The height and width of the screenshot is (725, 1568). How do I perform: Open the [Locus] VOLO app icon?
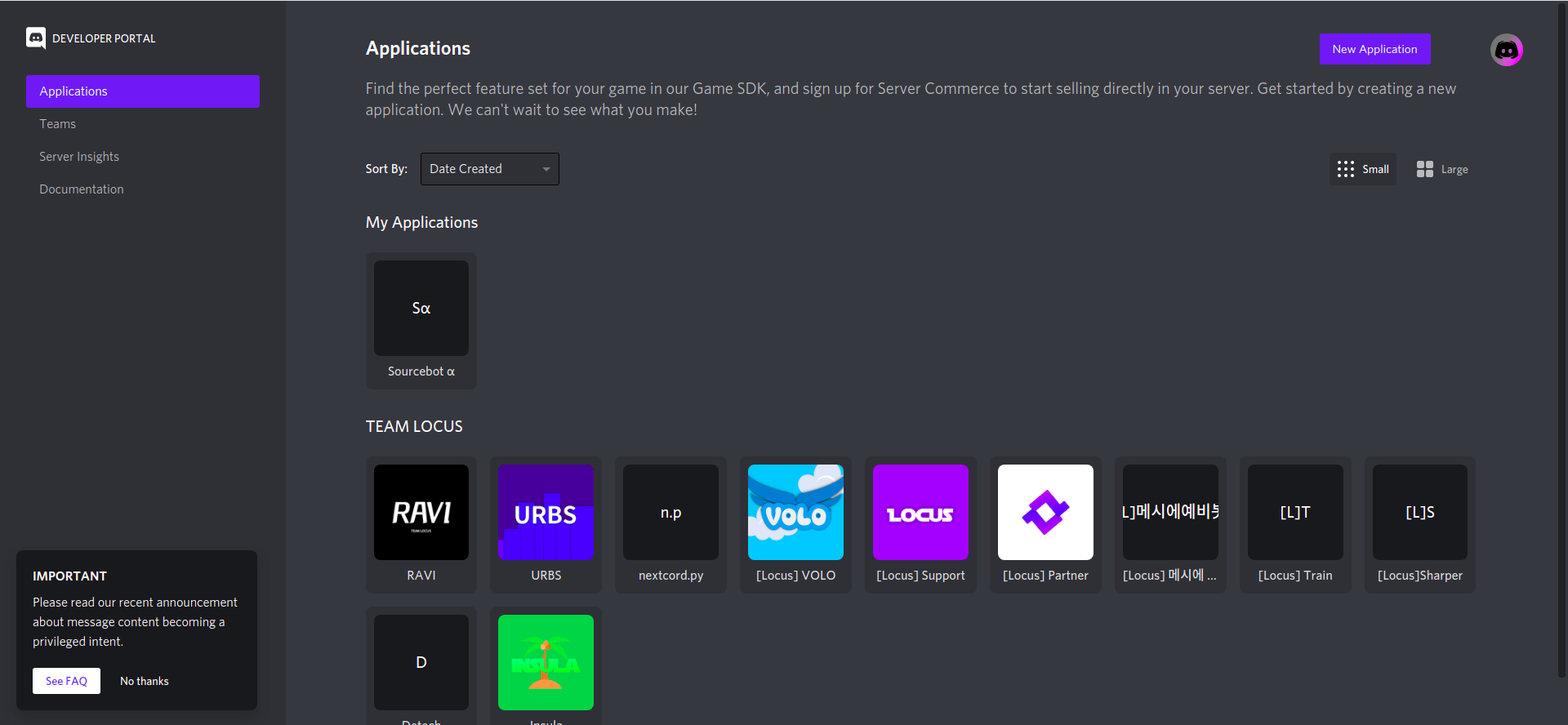795,512
